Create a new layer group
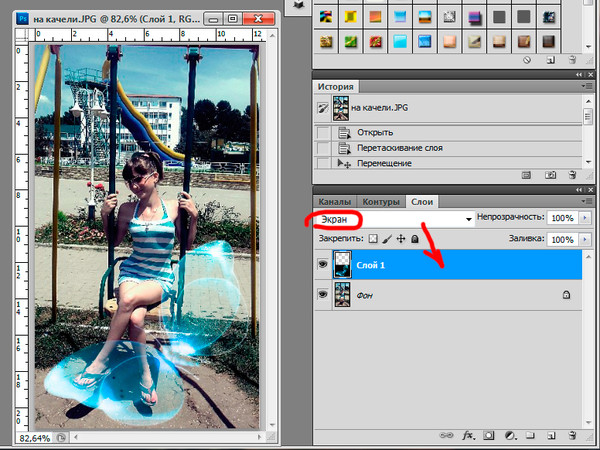The width and height of the screenshot is (600, 450). click(x=530, y=435)
